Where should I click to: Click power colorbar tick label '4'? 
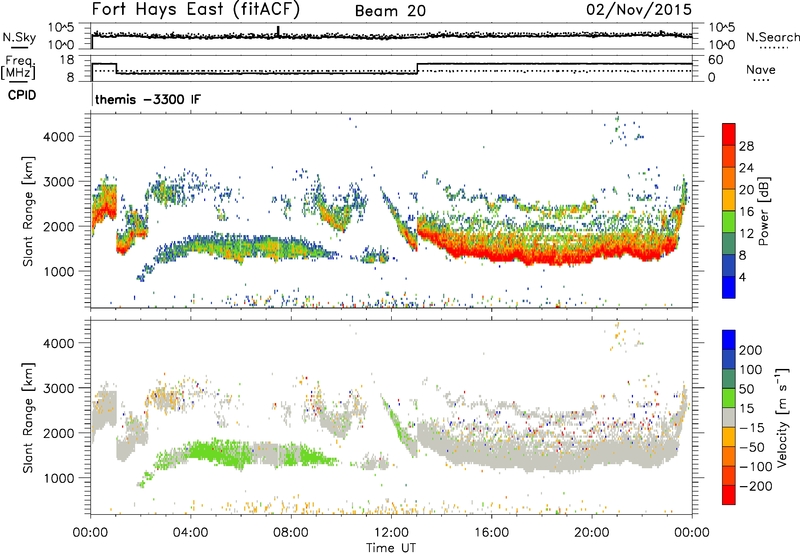(743, 277)
